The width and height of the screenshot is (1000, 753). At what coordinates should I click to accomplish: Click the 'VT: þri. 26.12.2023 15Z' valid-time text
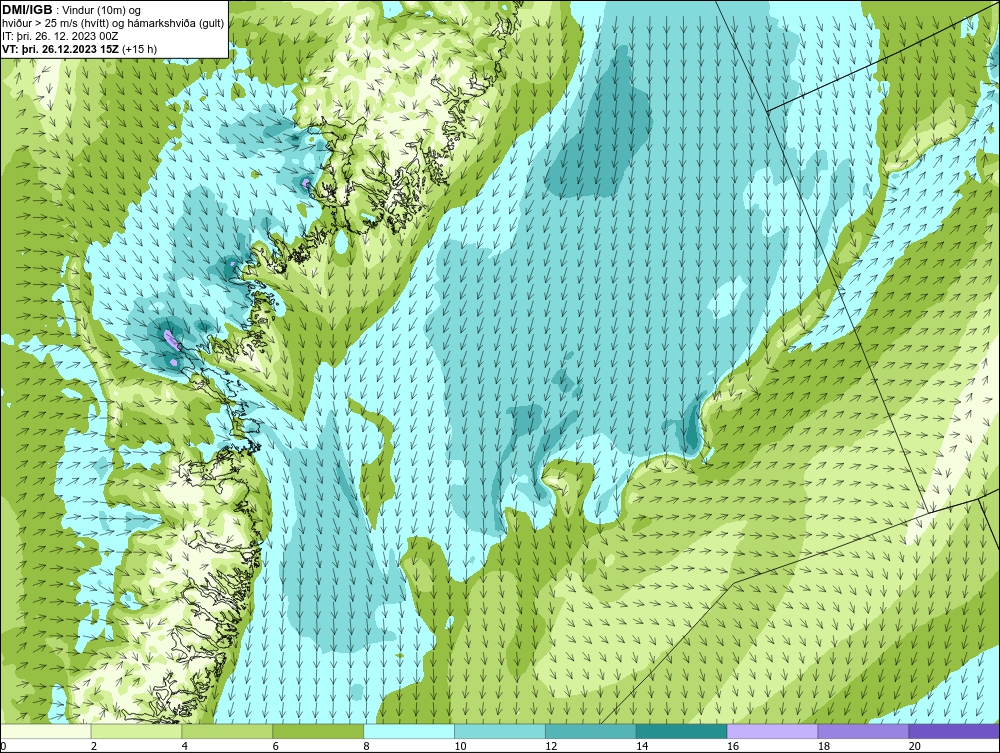tap(61, 48)
